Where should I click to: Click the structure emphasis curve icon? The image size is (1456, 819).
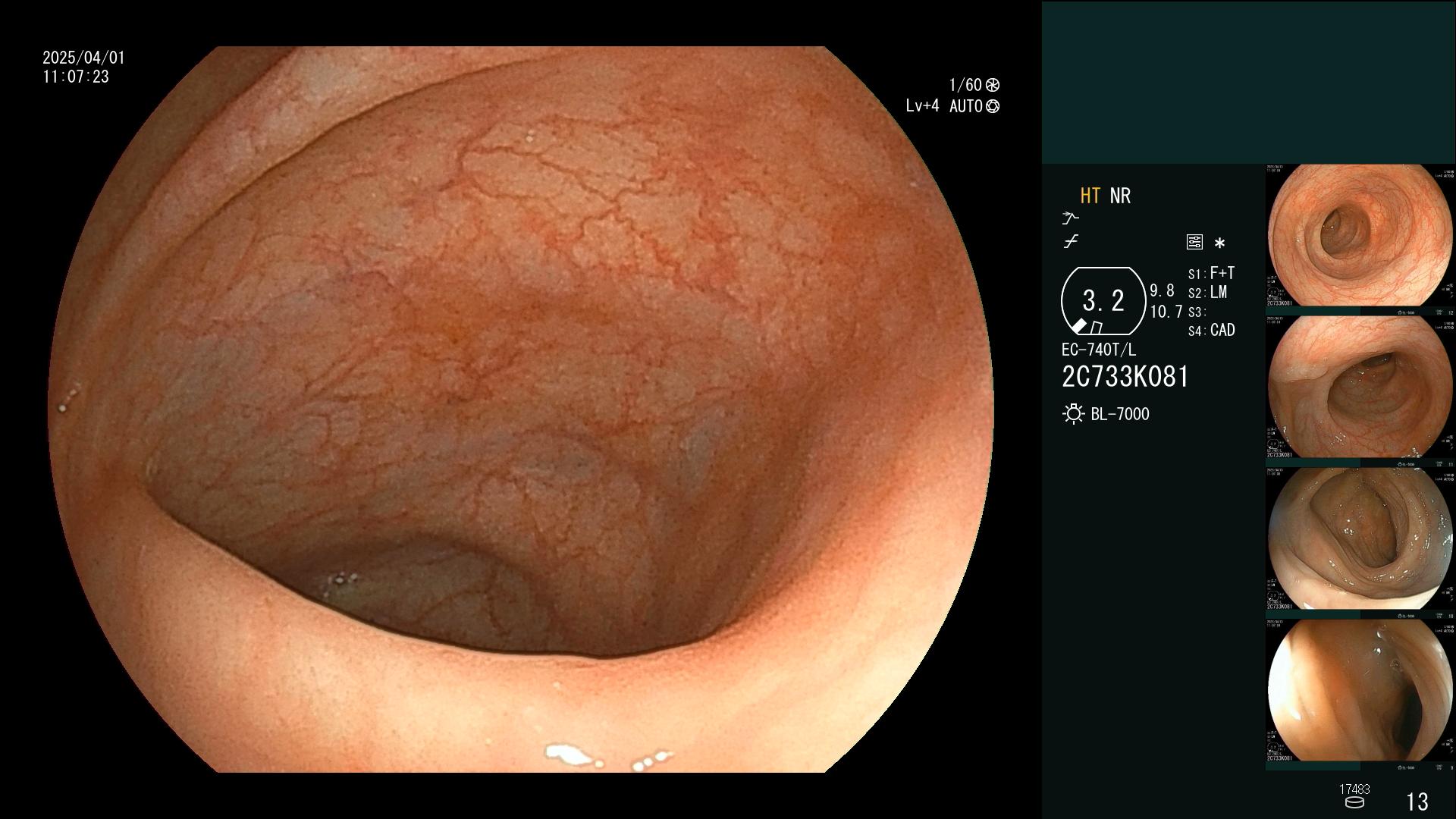click(x=1071, y=241)
